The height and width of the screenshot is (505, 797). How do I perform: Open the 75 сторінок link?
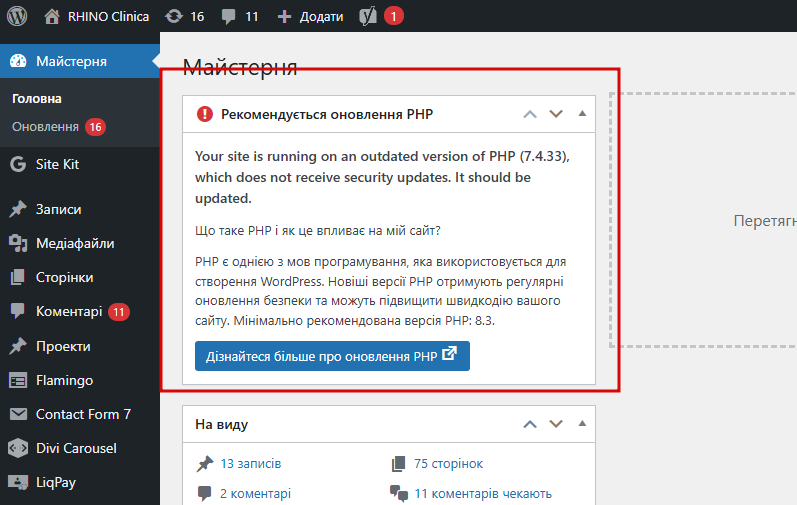[448, 464]
